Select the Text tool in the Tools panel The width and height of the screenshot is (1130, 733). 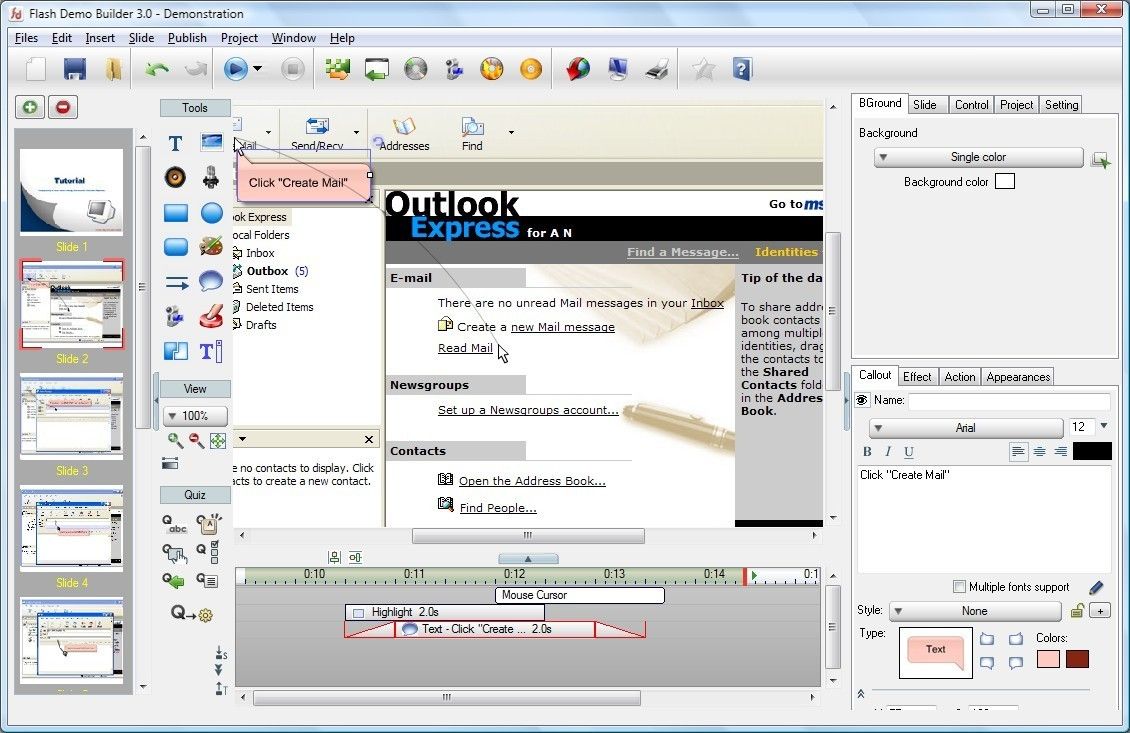tap(175, 143)
